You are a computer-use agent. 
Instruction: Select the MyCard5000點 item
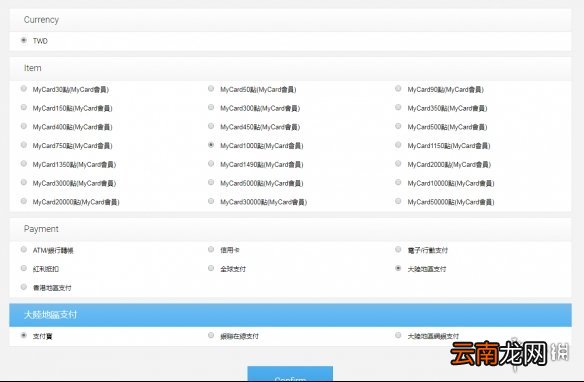[x=211, y=182]
